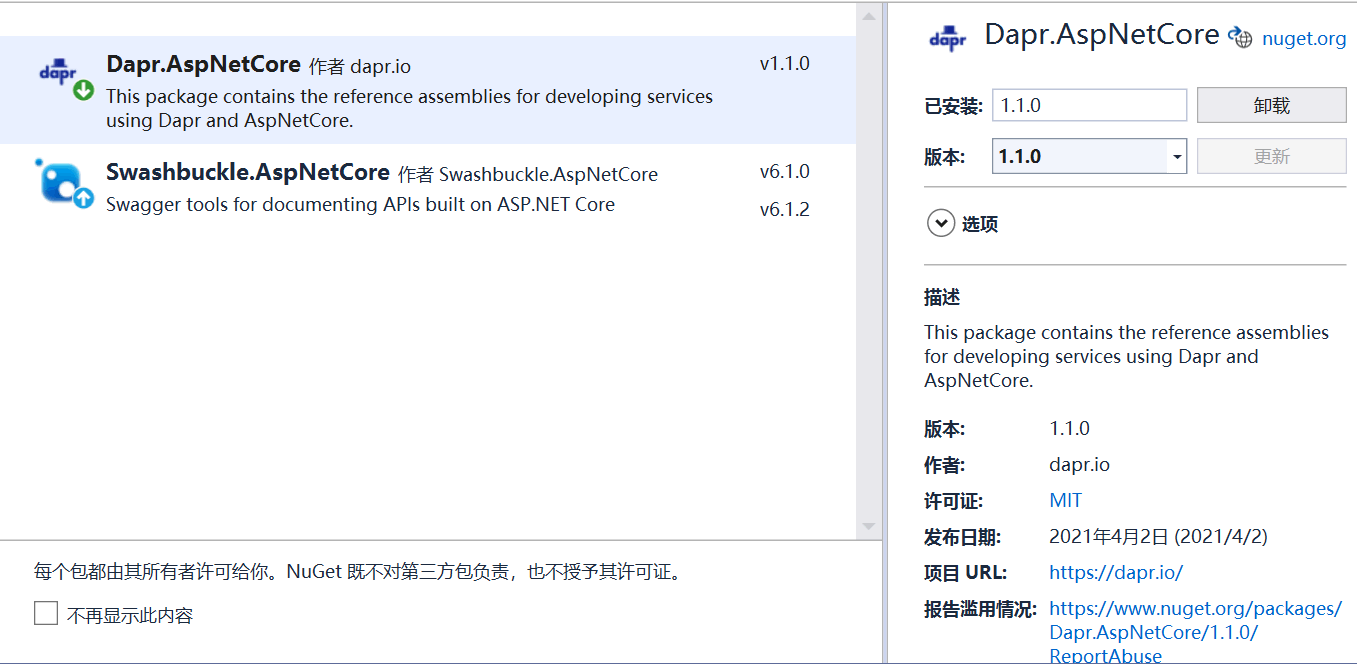Click the Dapr.AspNetCore title in details panel
This screenshot has width=1357, height=664.
pyautogui.click(x=1102, y=34)
